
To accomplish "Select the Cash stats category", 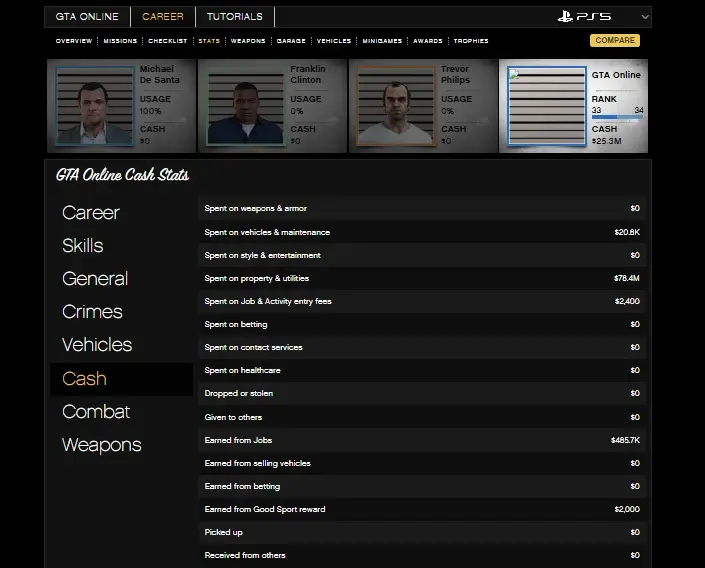I will coord(121,379).
